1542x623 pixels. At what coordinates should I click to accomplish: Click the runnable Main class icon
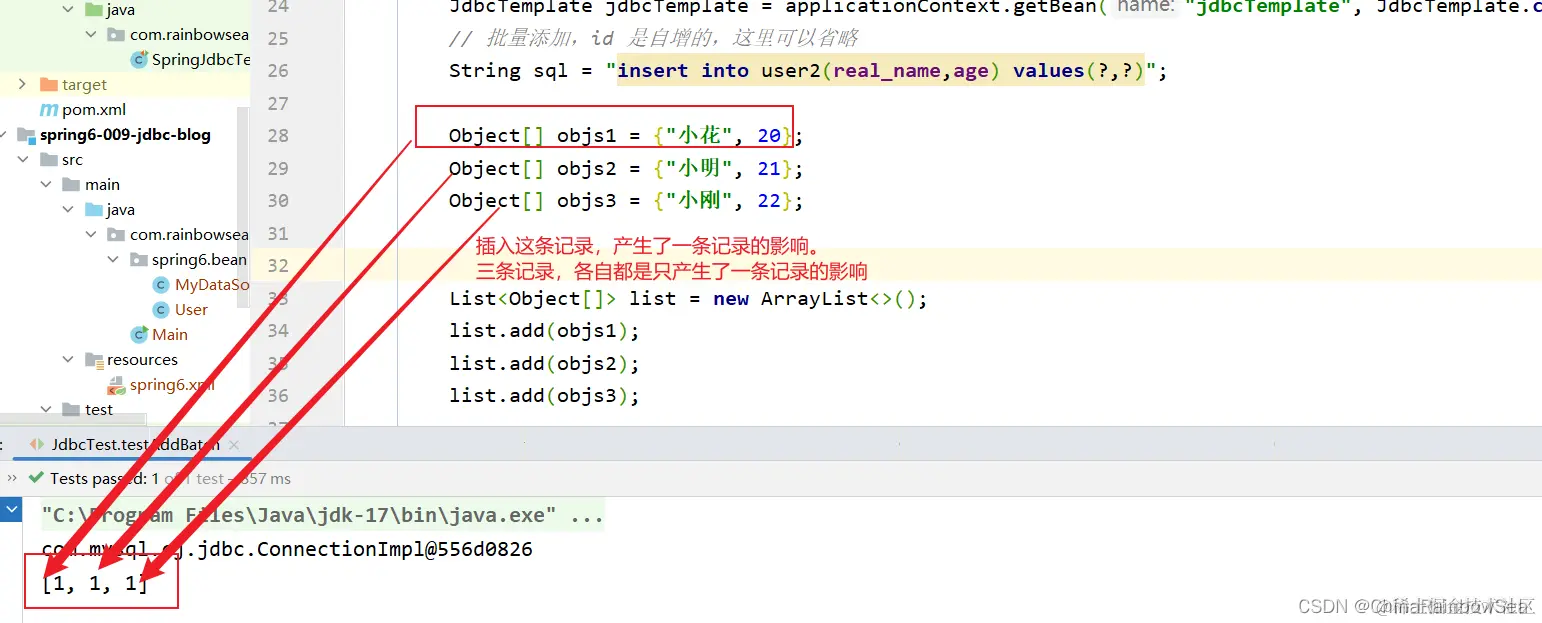(x=140, y=335)
